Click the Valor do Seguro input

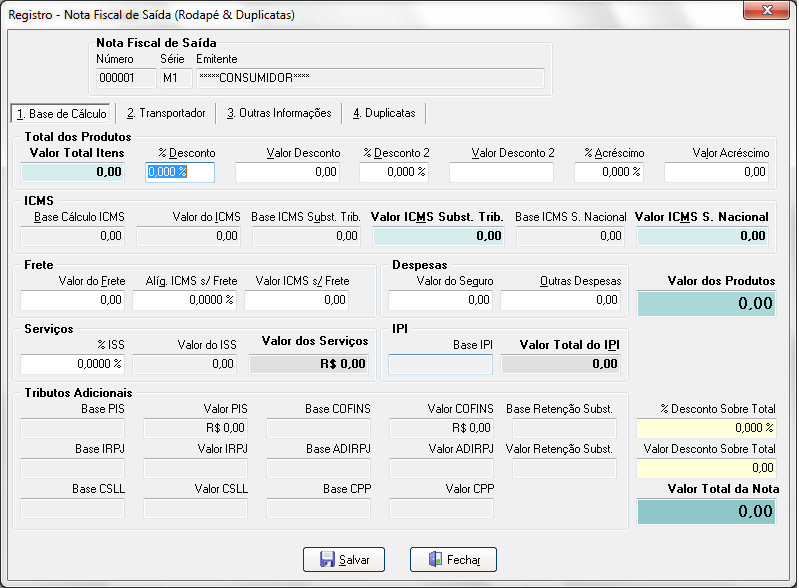tap(440, 300)
